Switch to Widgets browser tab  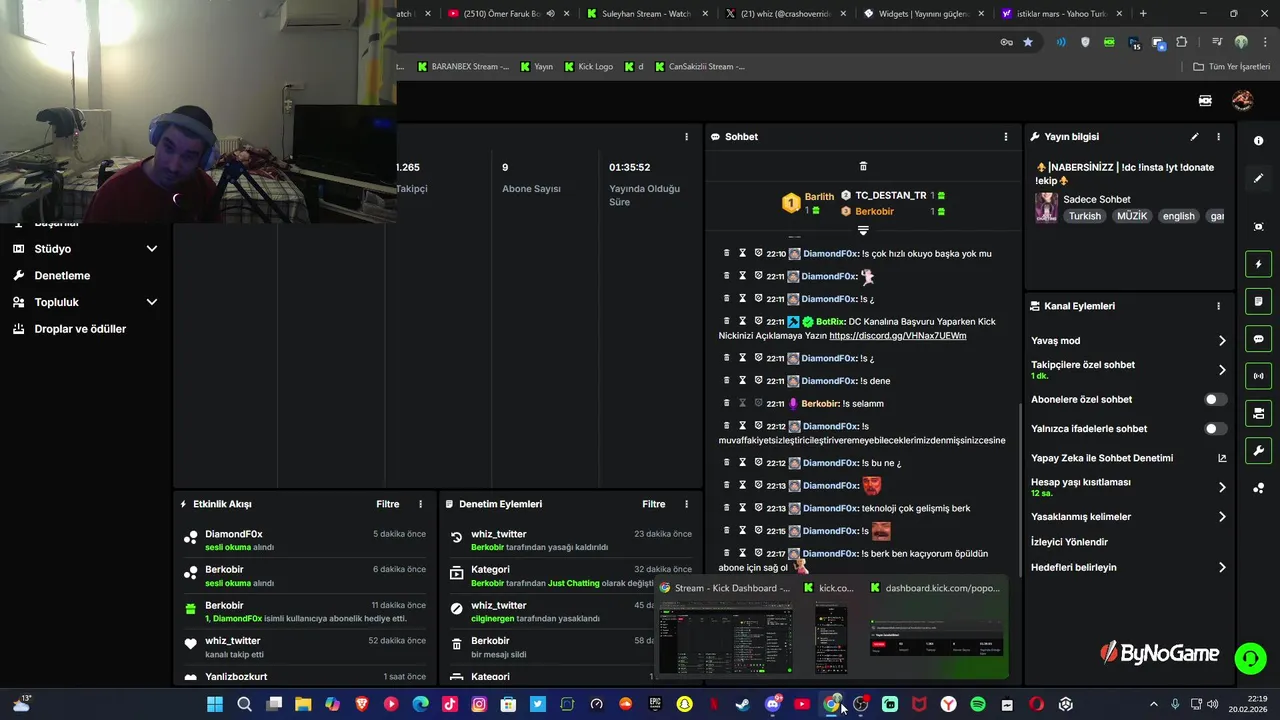pyautogui.click(x=922, y=14)
